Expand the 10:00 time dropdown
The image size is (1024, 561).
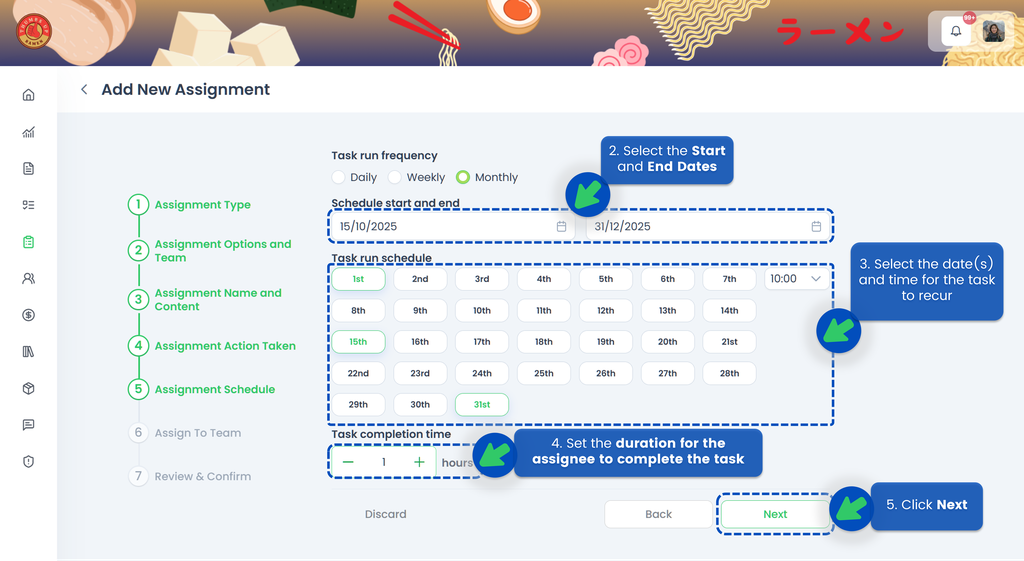click(796, 279)
